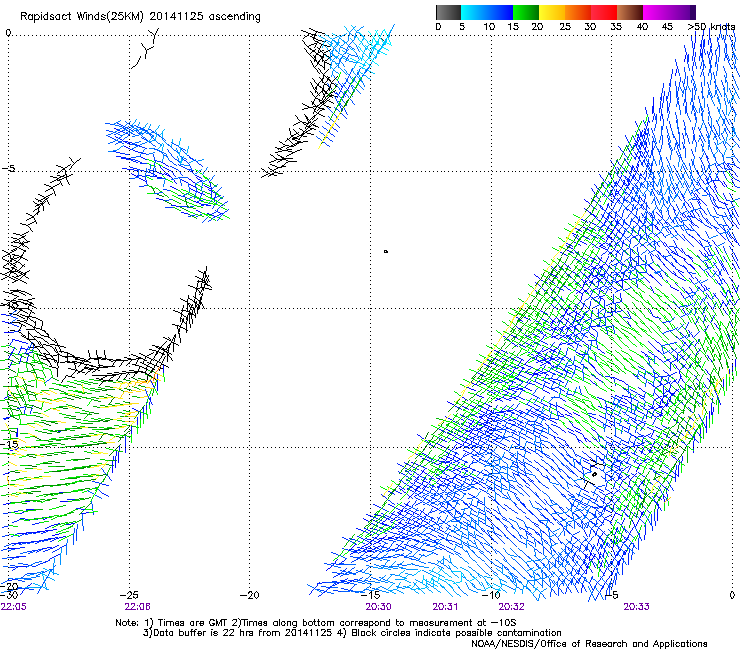Click the magenta 40-45 knots legend swatch

click(656, 12)
